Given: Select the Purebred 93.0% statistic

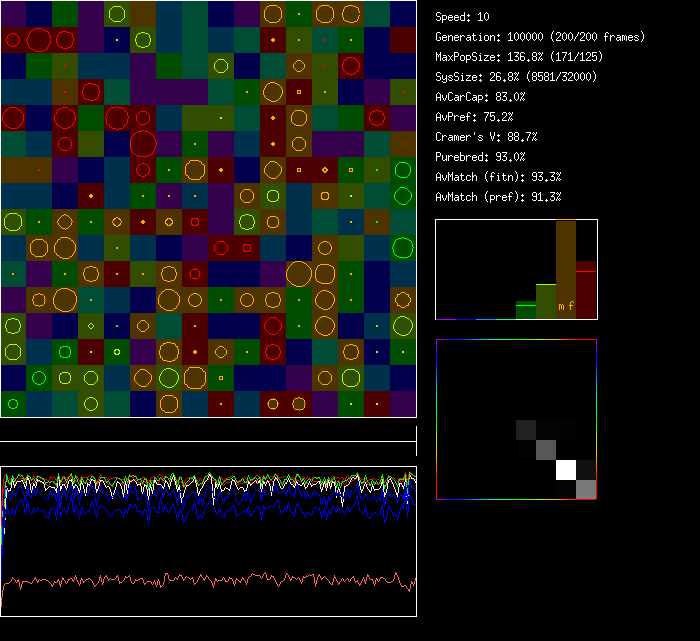Looking at the screenshot, I should coord(481,157).
